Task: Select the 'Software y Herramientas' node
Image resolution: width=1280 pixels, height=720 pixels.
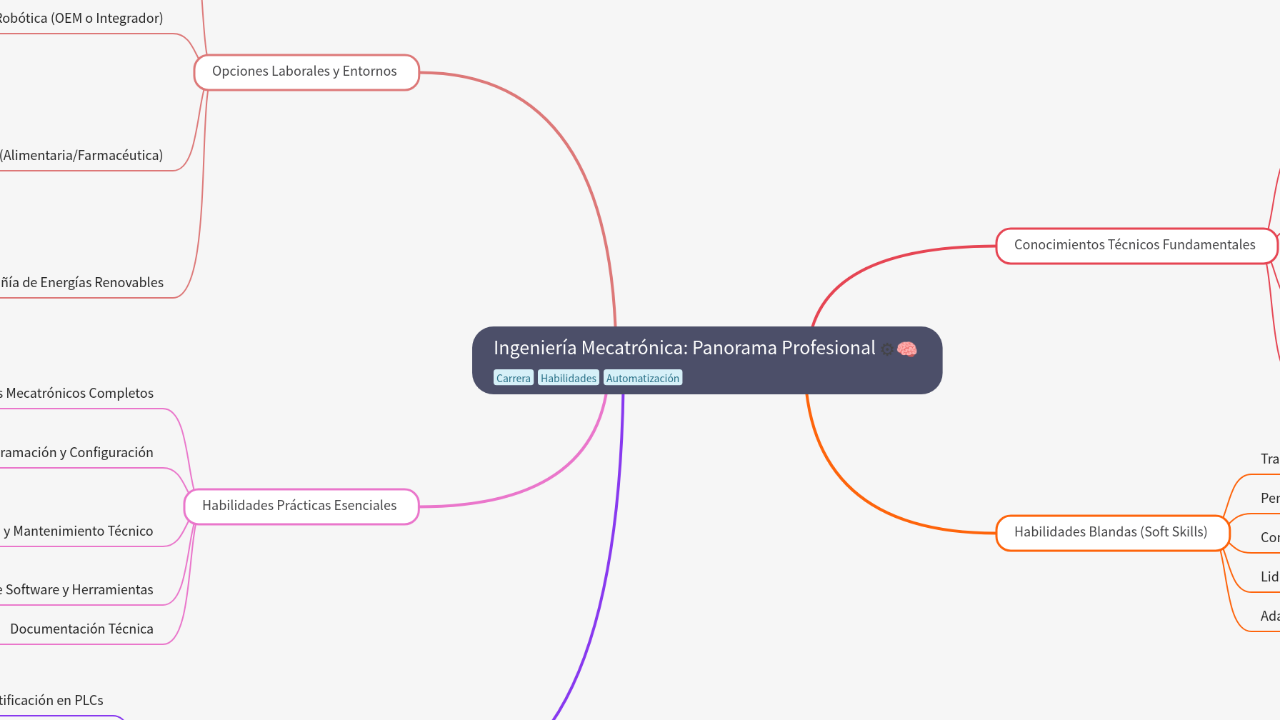Action: click(x=78, y=589)
